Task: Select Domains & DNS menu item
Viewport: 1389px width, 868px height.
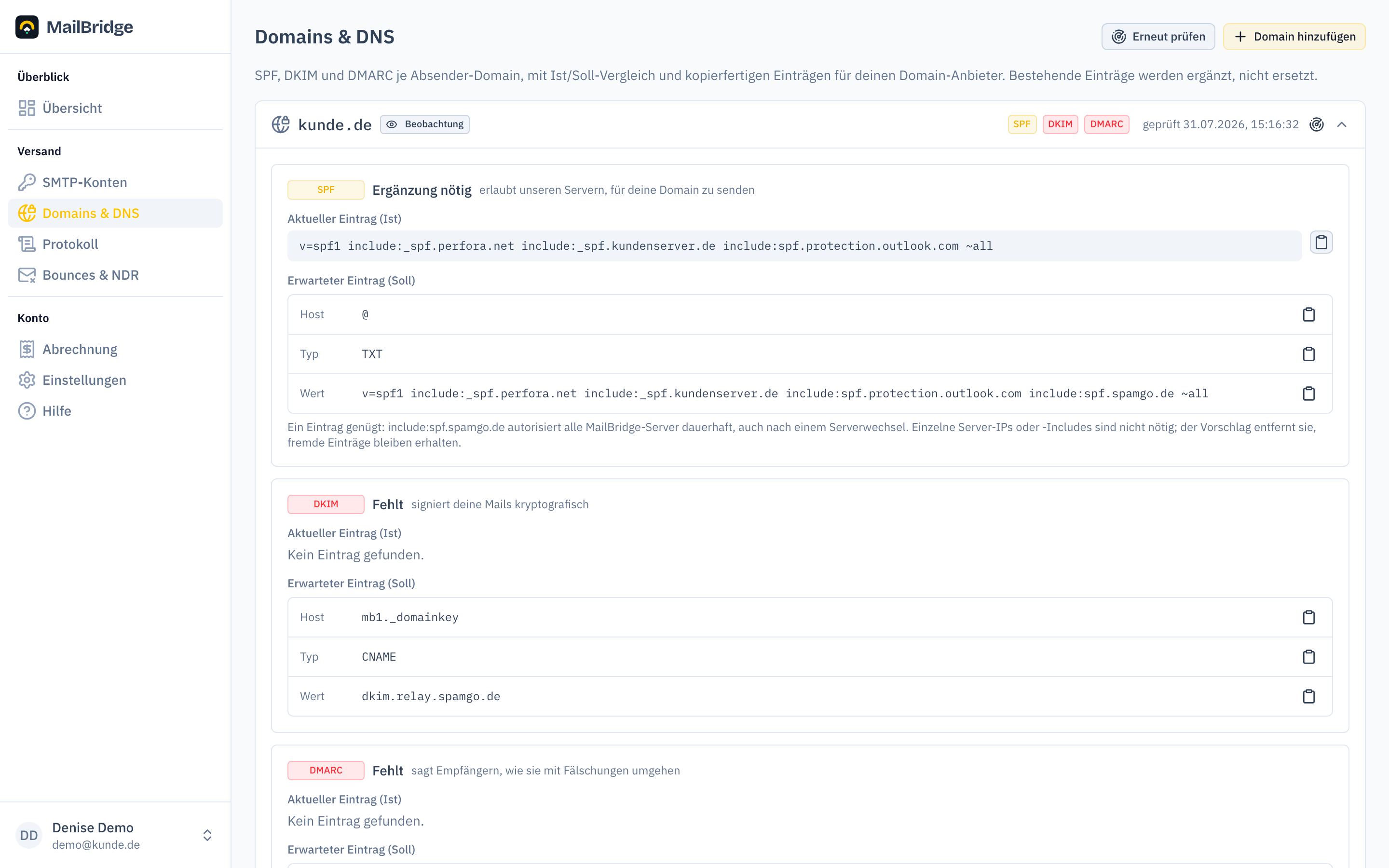Action: click(x=115, y=213)
